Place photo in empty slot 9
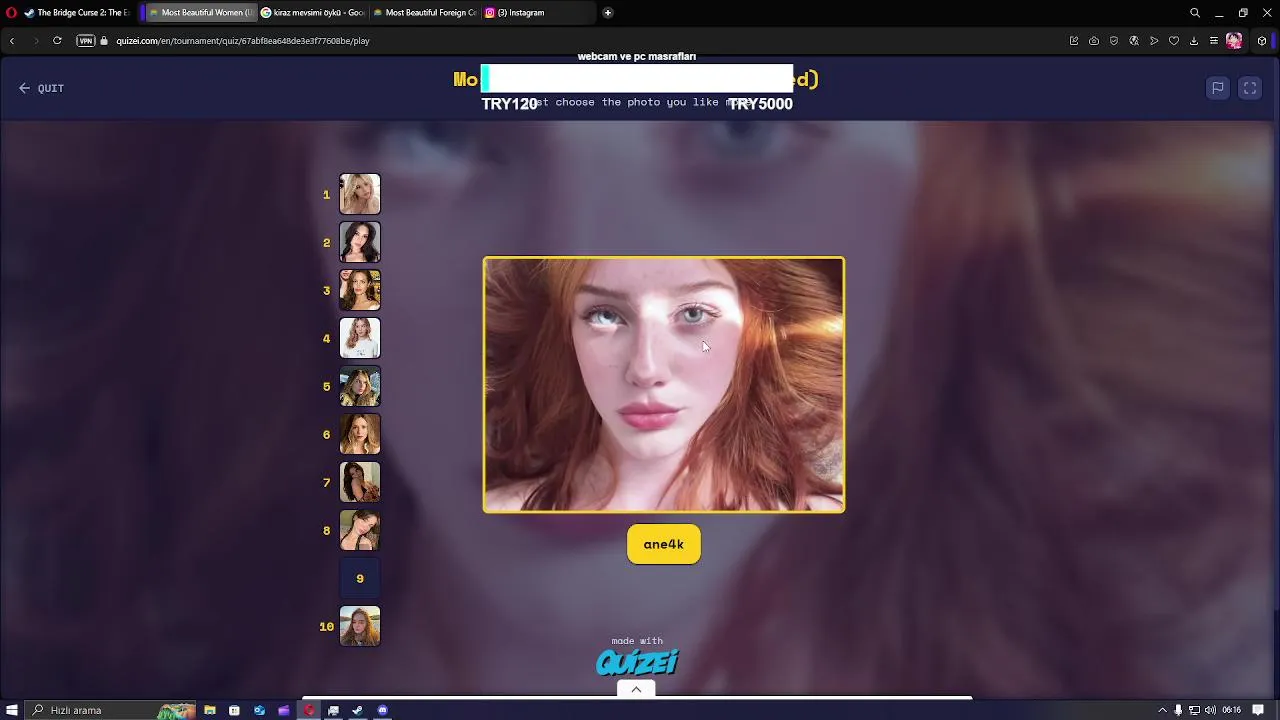Viewport: 1280px width, 720px height. [x=360, y=578]
